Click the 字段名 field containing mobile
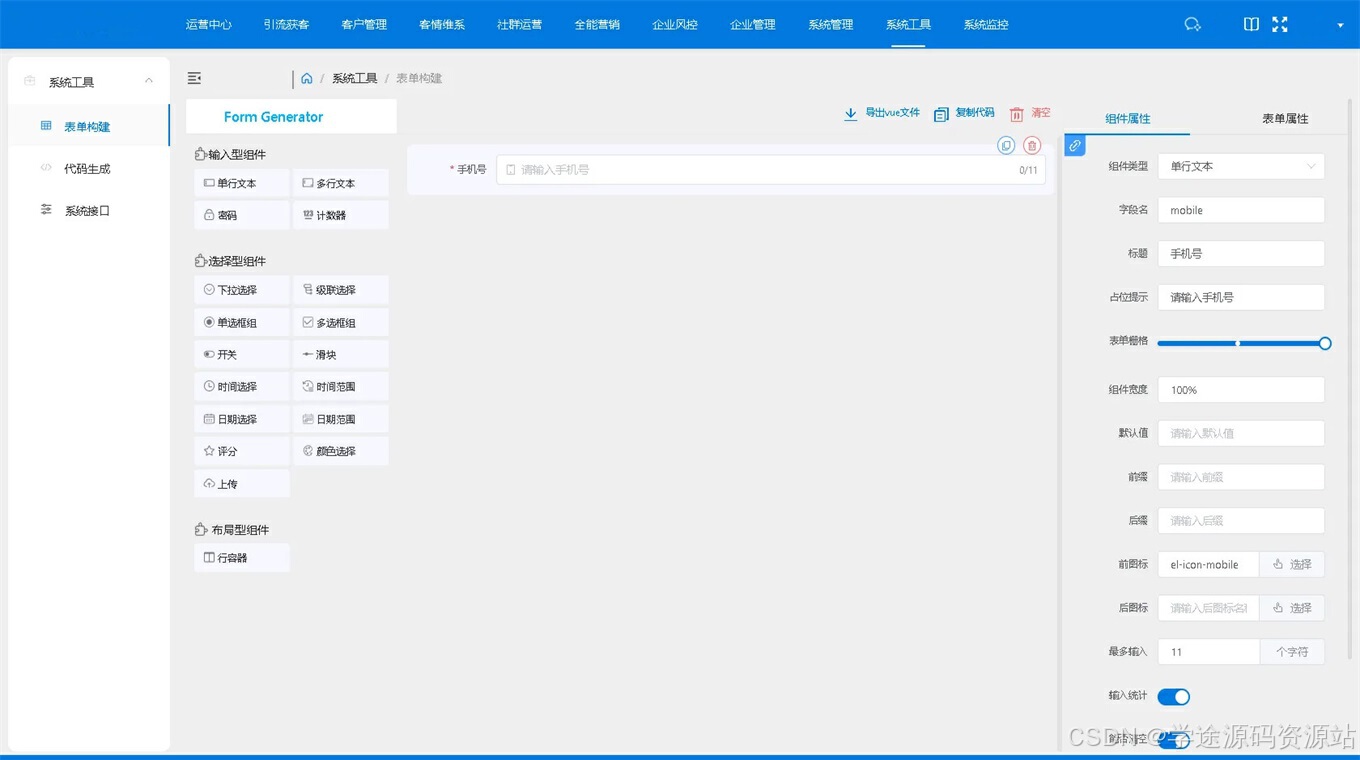The image size is (1360, 760). (x=1241, y=210)
